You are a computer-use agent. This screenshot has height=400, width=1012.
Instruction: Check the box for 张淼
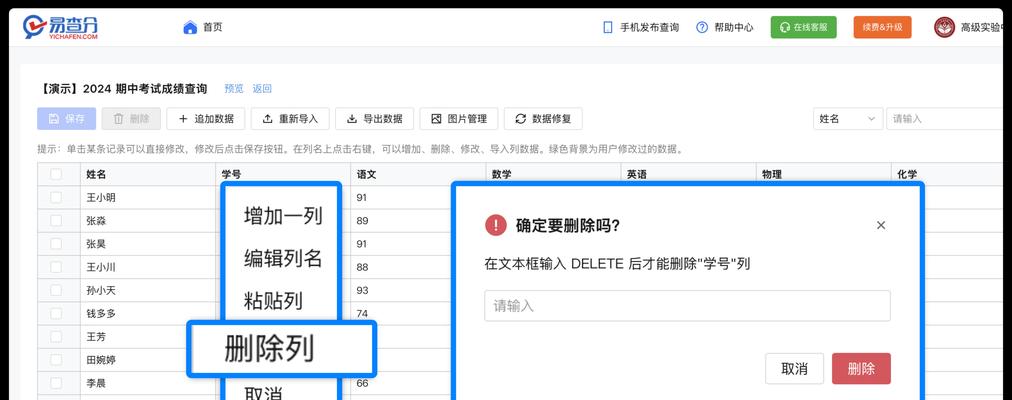click(56, 221)
